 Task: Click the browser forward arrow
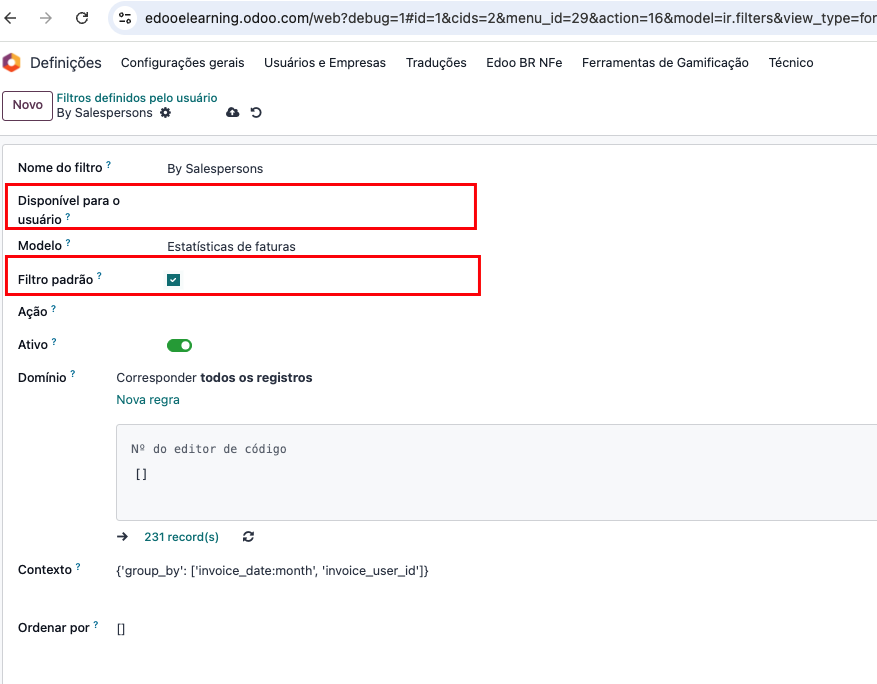coord(46,18)
